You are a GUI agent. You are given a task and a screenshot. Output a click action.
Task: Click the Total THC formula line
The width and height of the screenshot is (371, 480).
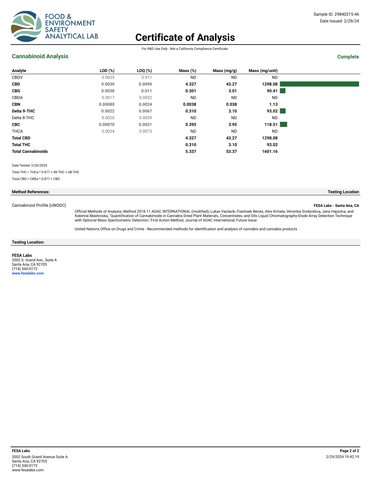coord(45,172)
